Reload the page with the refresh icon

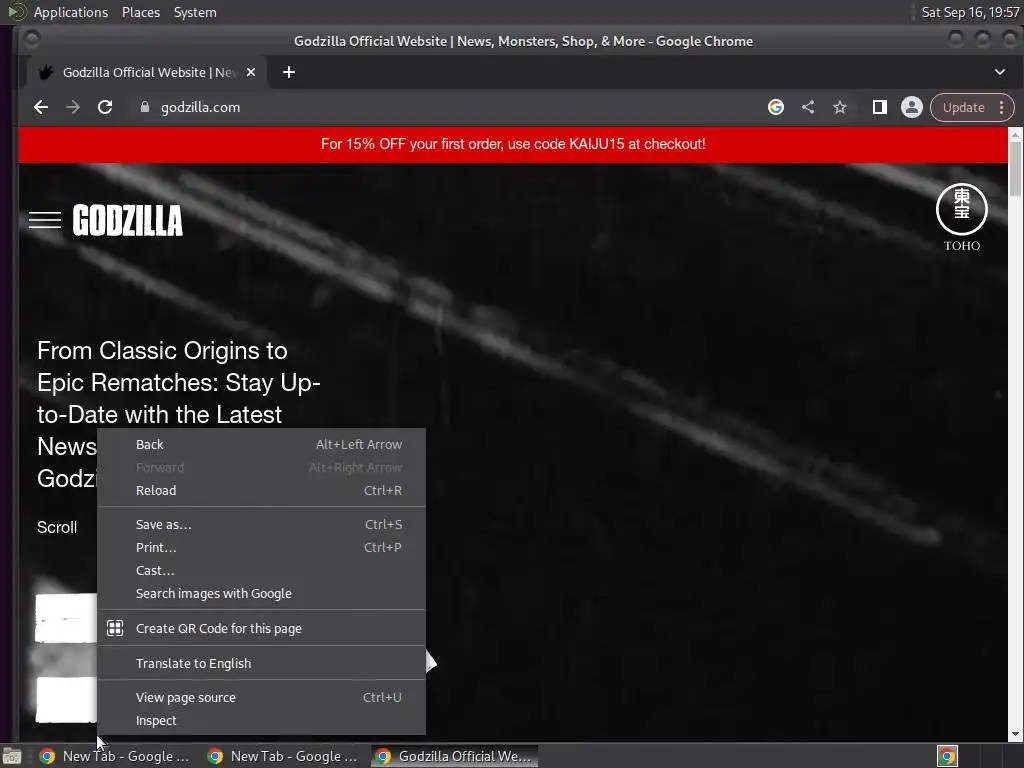point(105,107)
